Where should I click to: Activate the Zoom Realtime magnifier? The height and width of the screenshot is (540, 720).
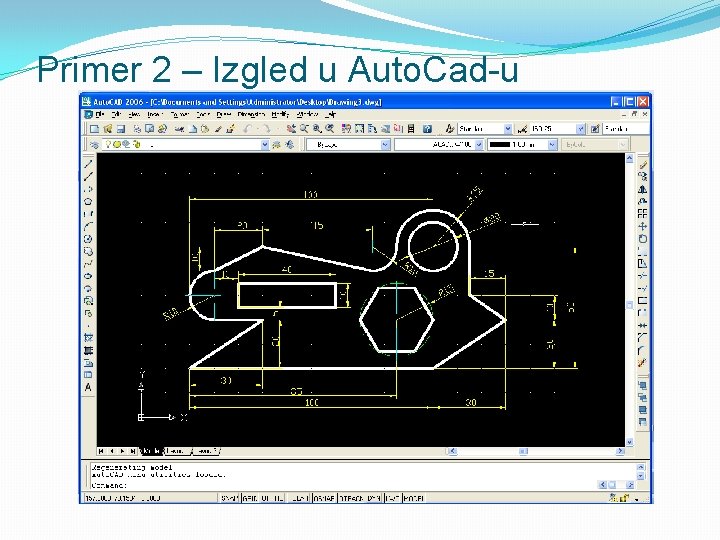304,129
